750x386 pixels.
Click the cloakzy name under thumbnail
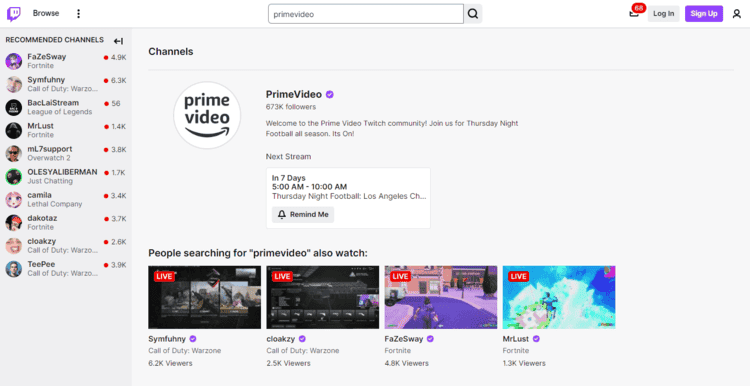(281, 339)
